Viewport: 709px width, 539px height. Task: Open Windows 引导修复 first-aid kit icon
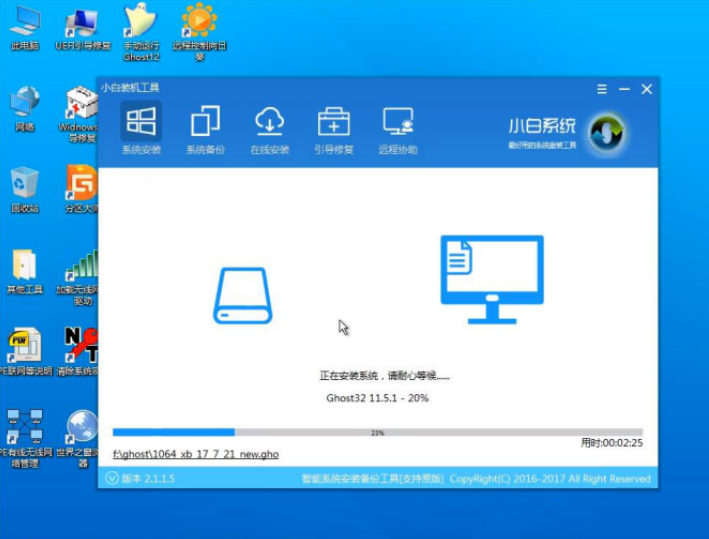(x=79, y=114)
